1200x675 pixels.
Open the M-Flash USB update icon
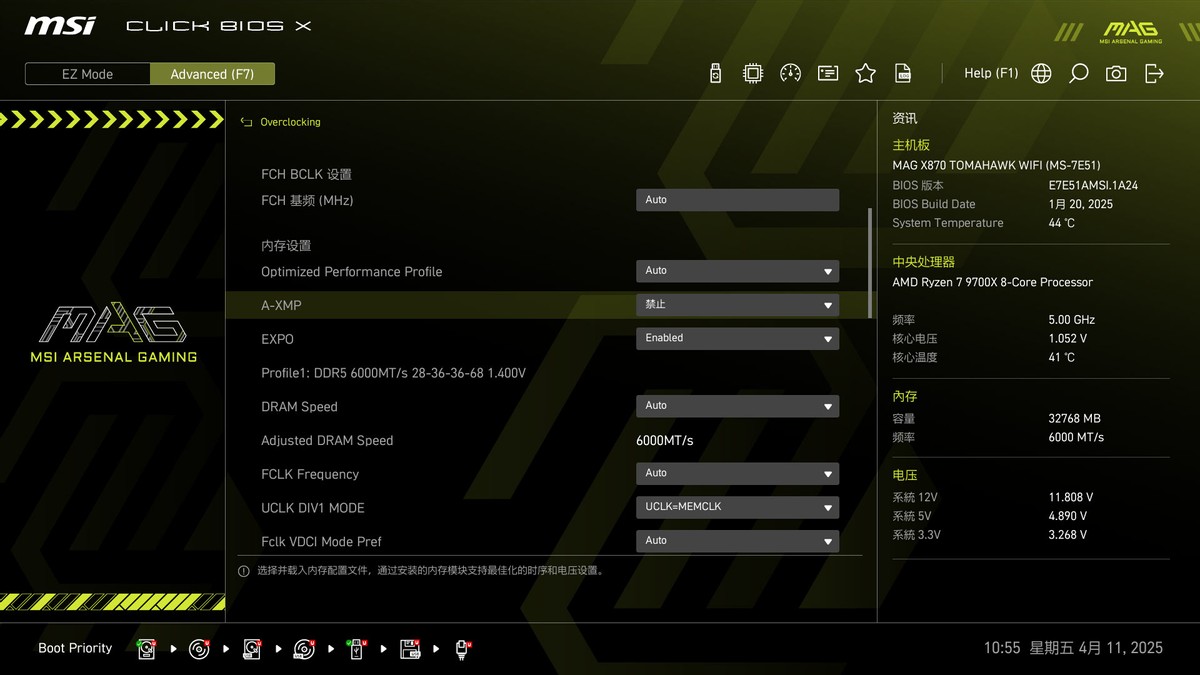pyautogui.click(x=715, y=73)
